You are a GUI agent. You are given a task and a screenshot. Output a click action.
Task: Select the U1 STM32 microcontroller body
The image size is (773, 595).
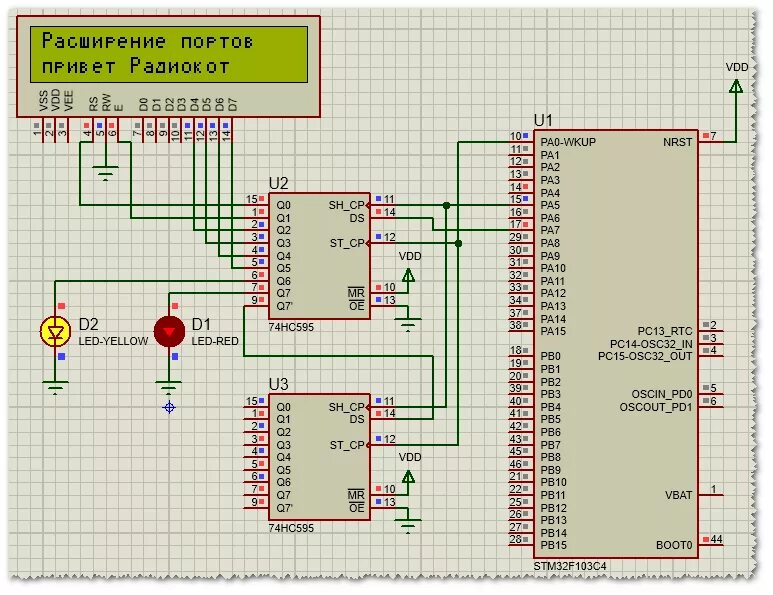(616, 344)
